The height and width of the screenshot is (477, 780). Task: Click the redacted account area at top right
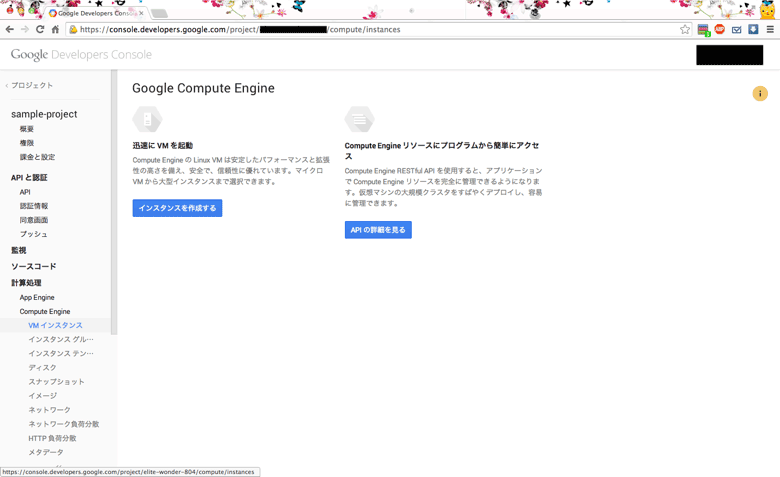tap(729, 55)
